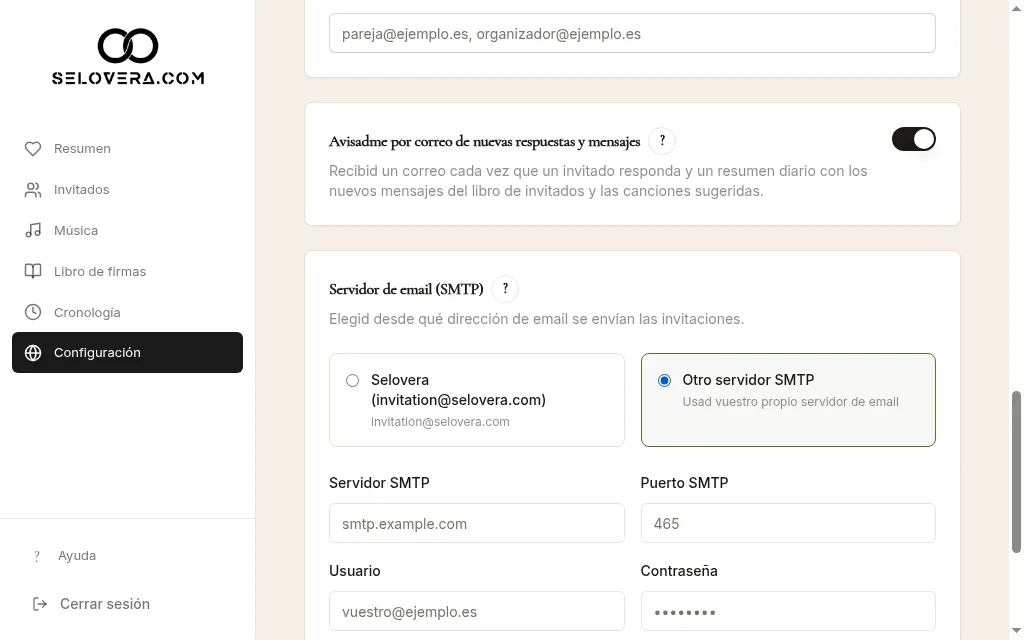Click the logout arrow icon beside Cerrar sesión

(x=40, y=604)
